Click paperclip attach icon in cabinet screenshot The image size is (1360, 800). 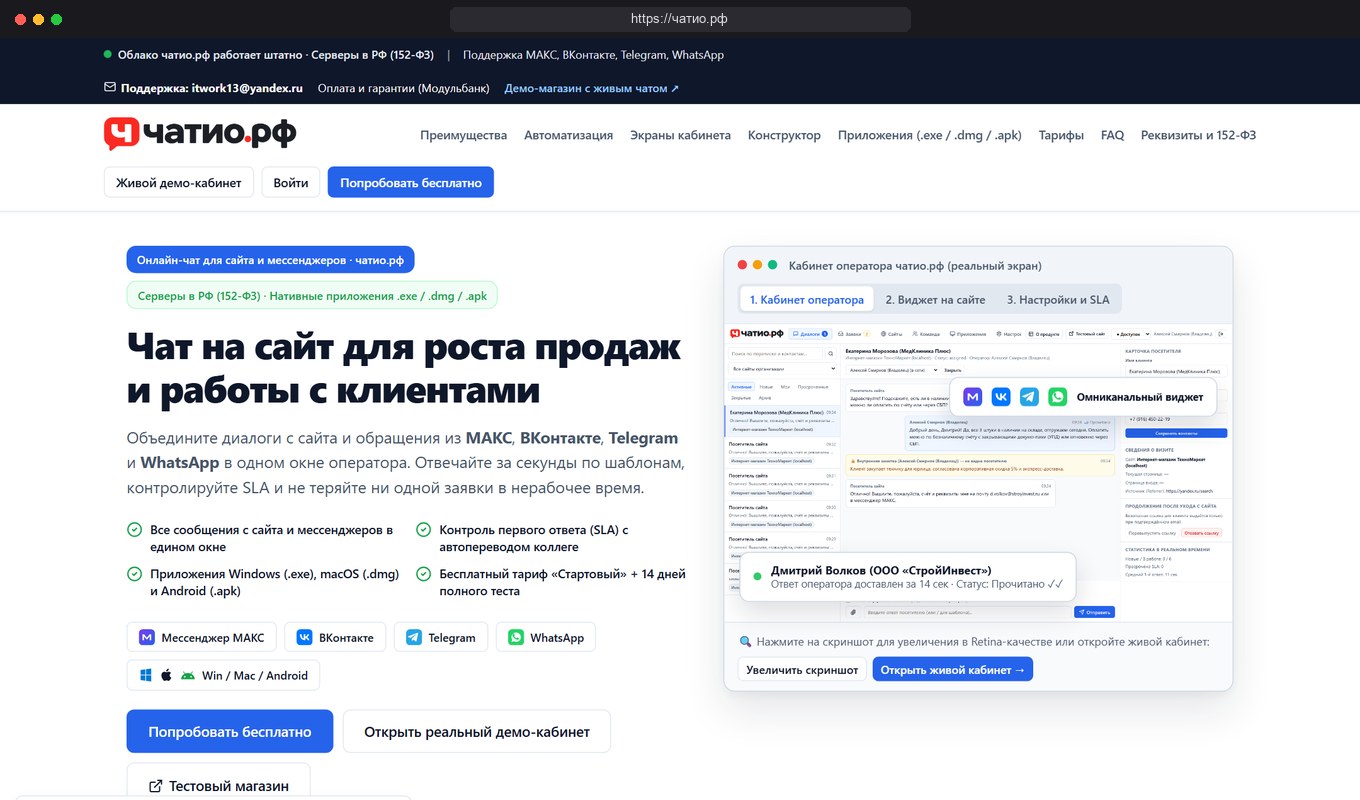coord(853,612)
